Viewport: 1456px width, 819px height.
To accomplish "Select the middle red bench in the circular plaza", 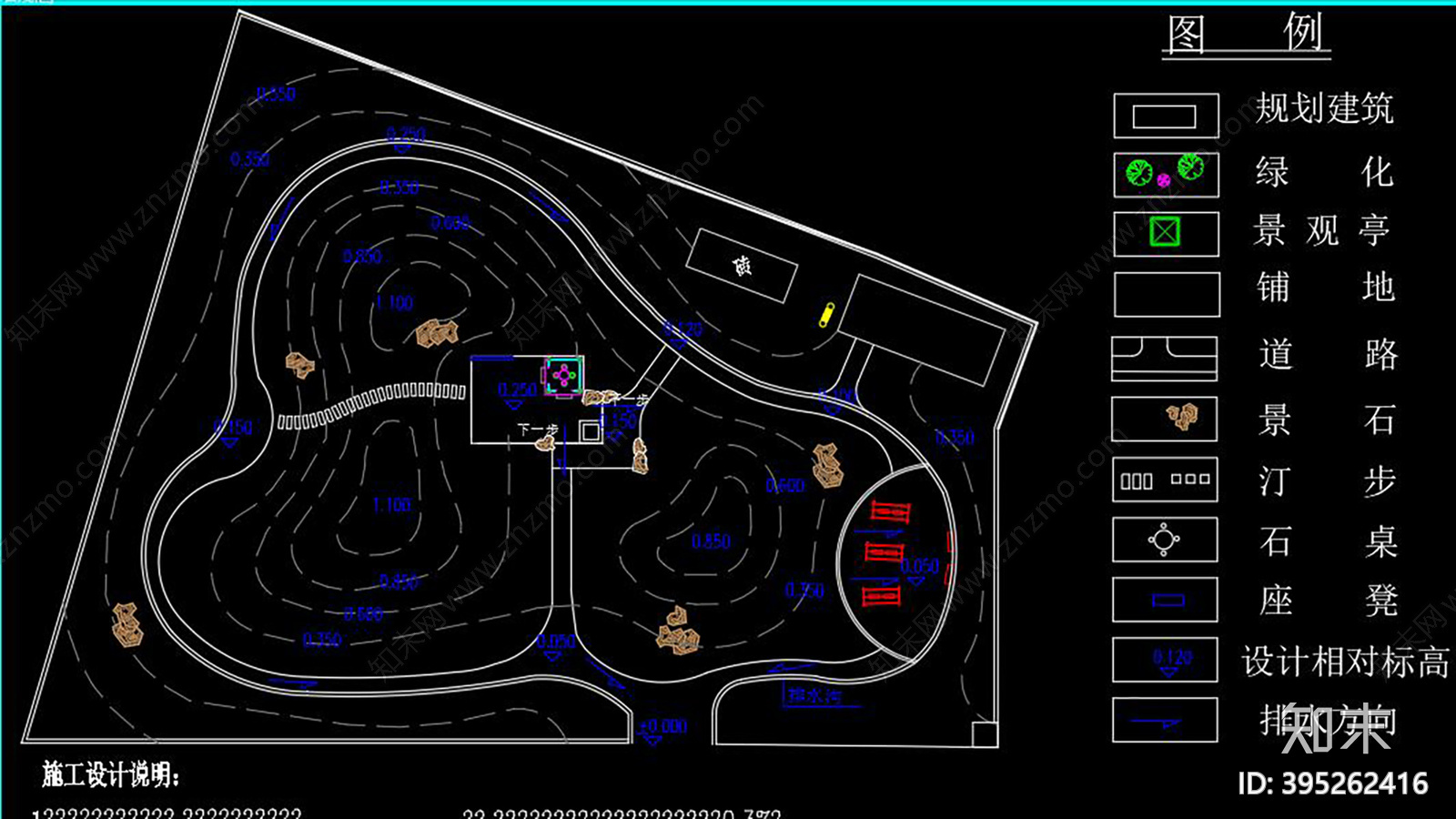I will (x=883, y=551).
